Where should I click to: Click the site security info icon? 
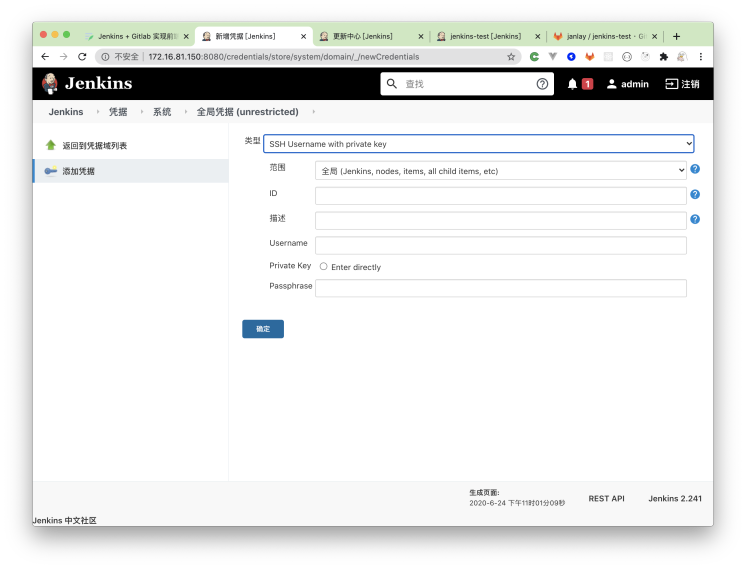tap(105, 57)
